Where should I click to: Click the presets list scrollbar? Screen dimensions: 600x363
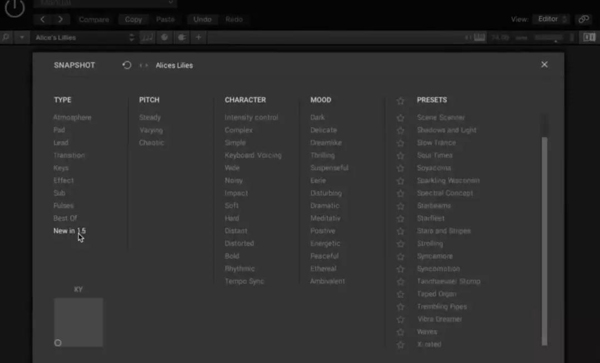click(x=544, y=241)
